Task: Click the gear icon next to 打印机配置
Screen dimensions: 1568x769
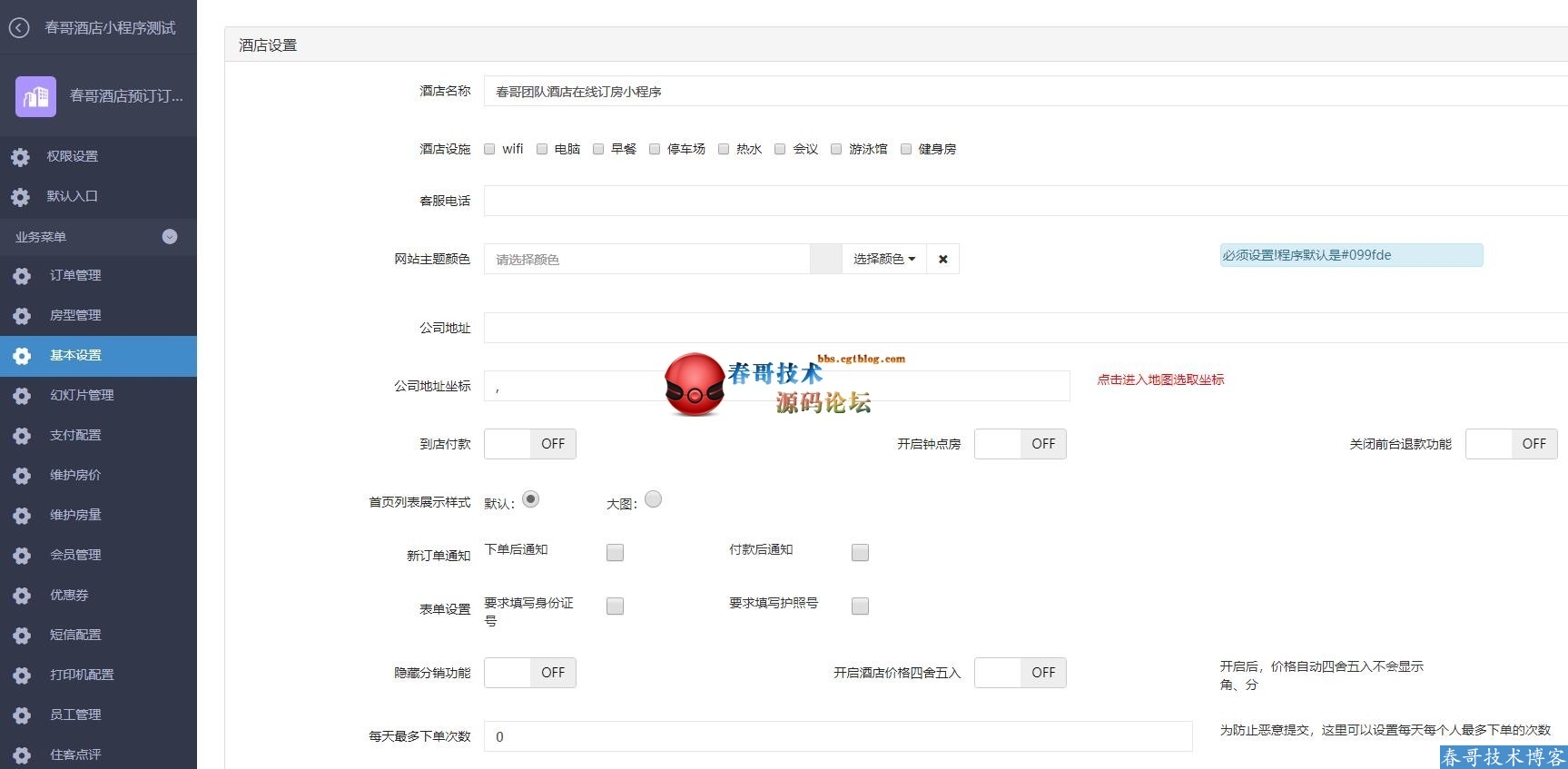Action: pyautogui.click(x=22, y=675)
